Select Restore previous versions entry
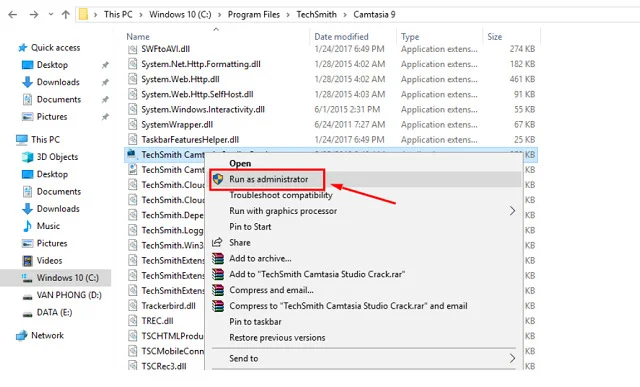This screenshot has width=640, height=387. [x=277, y=338]
